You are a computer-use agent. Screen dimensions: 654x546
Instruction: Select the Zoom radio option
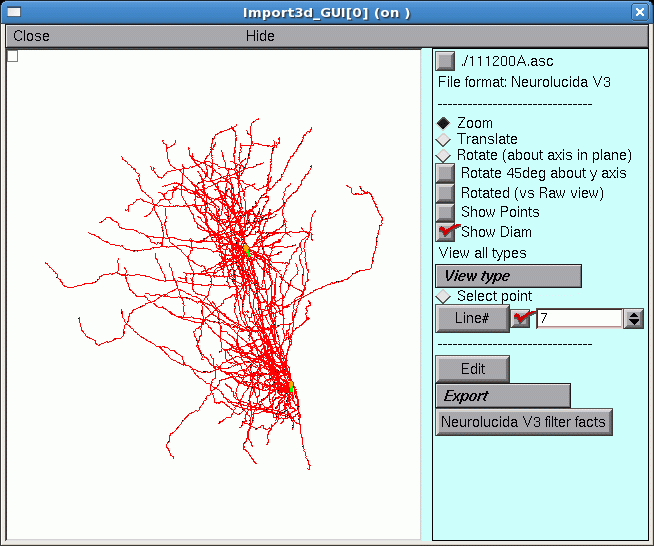(x=444, y=123)
